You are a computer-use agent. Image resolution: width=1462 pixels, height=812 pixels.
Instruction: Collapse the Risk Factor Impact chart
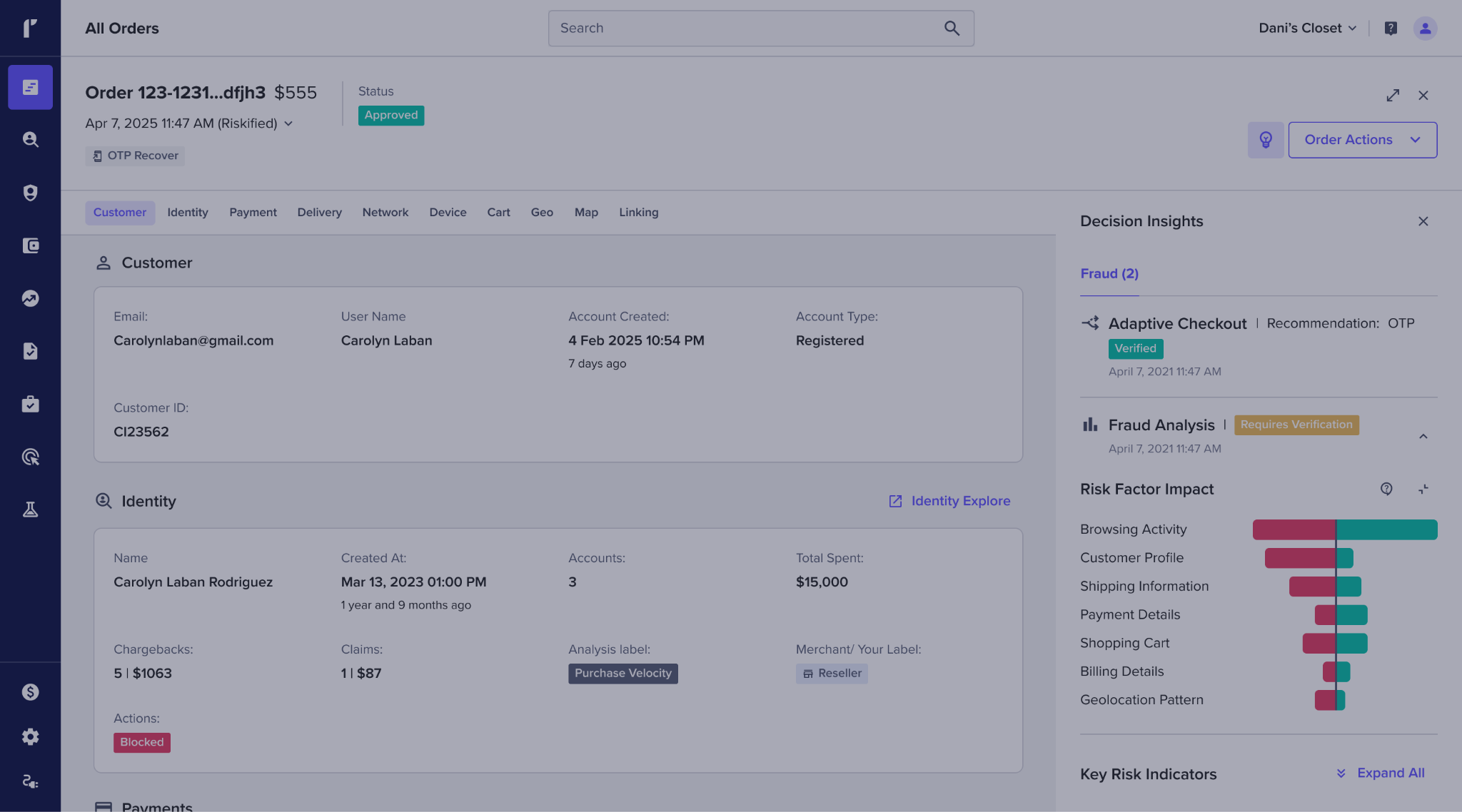pos(1423,489)
